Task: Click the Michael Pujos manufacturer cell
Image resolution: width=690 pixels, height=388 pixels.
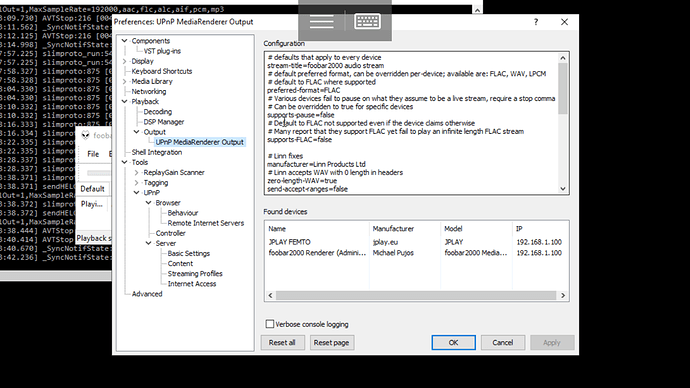Action: [x=393, y=253]
